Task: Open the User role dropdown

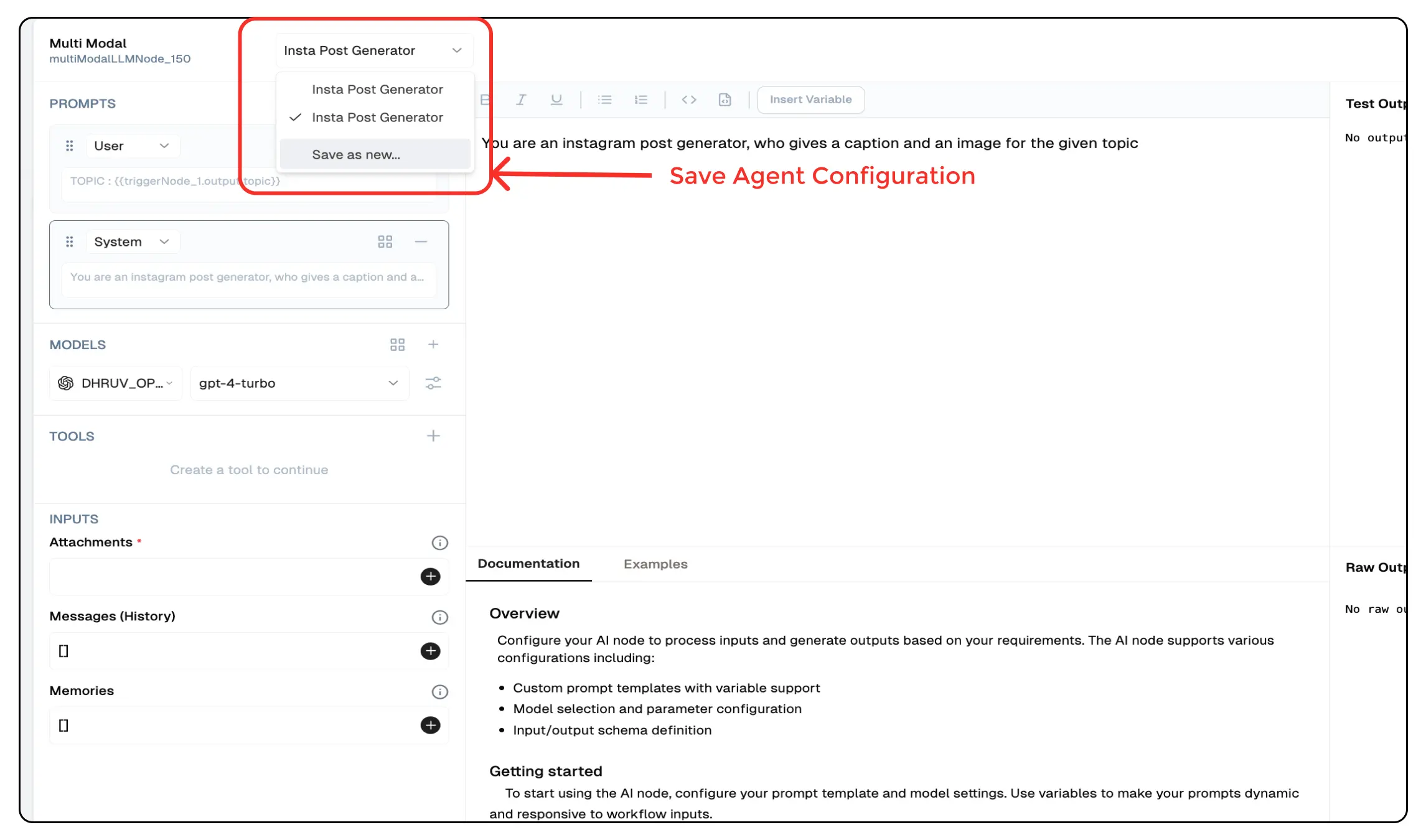Action: click(133, 145)
